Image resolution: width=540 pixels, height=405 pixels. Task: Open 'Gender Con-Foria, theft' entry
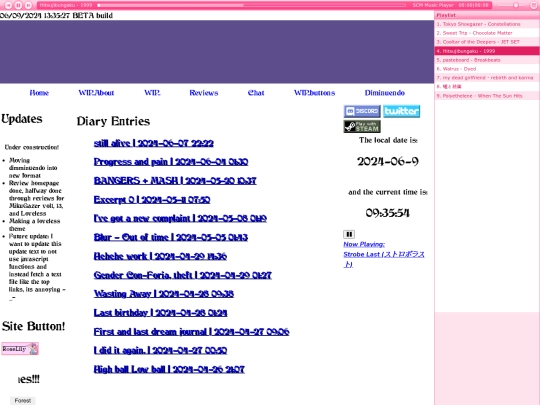click(183, 275)
